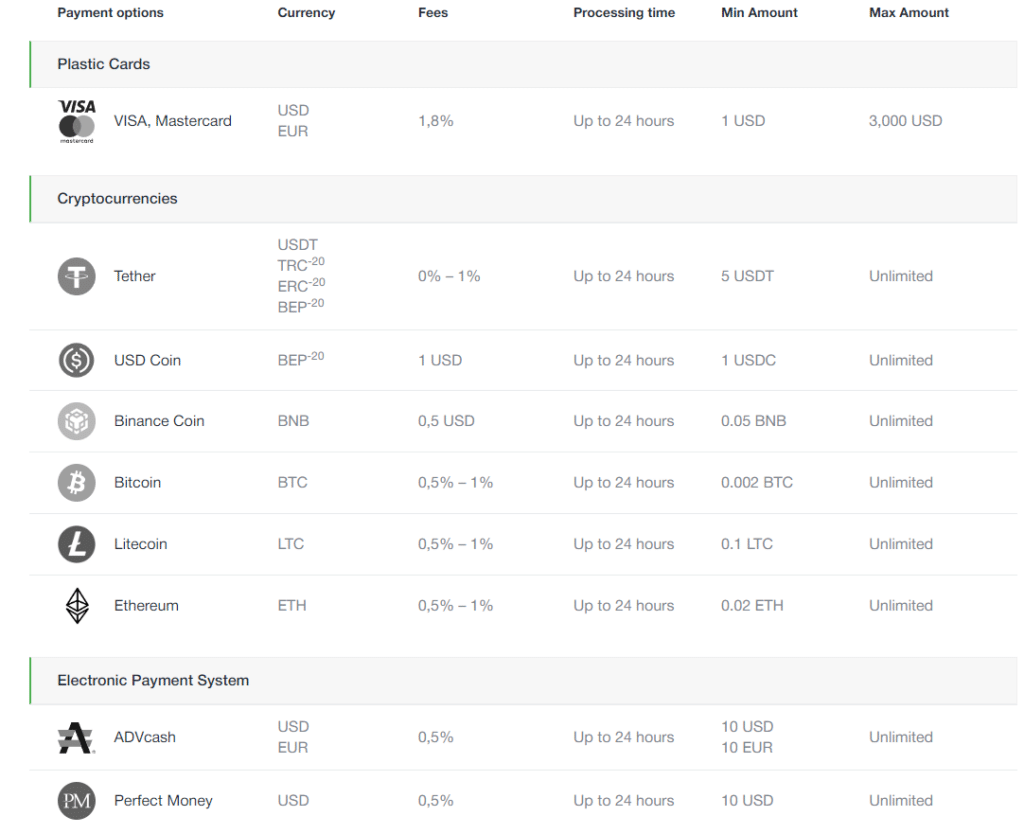This screenshot has width=1024, height=834.
Task: Select the TRC-20 currency under Tether
Action: (301, 265)
